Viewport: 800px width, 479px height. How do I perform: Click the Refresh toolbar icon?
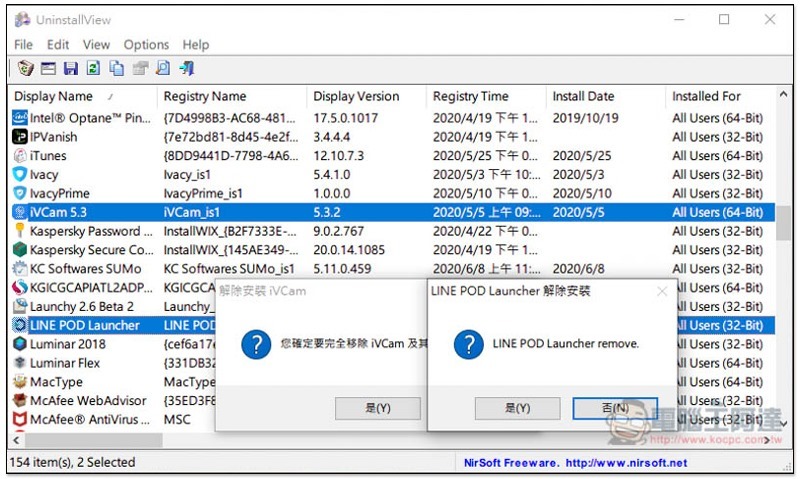[x=94, y=69]
